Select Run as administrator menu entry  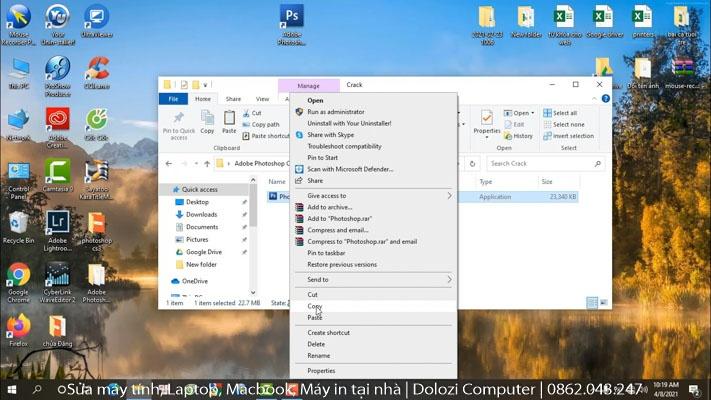(x=336, y=112)
